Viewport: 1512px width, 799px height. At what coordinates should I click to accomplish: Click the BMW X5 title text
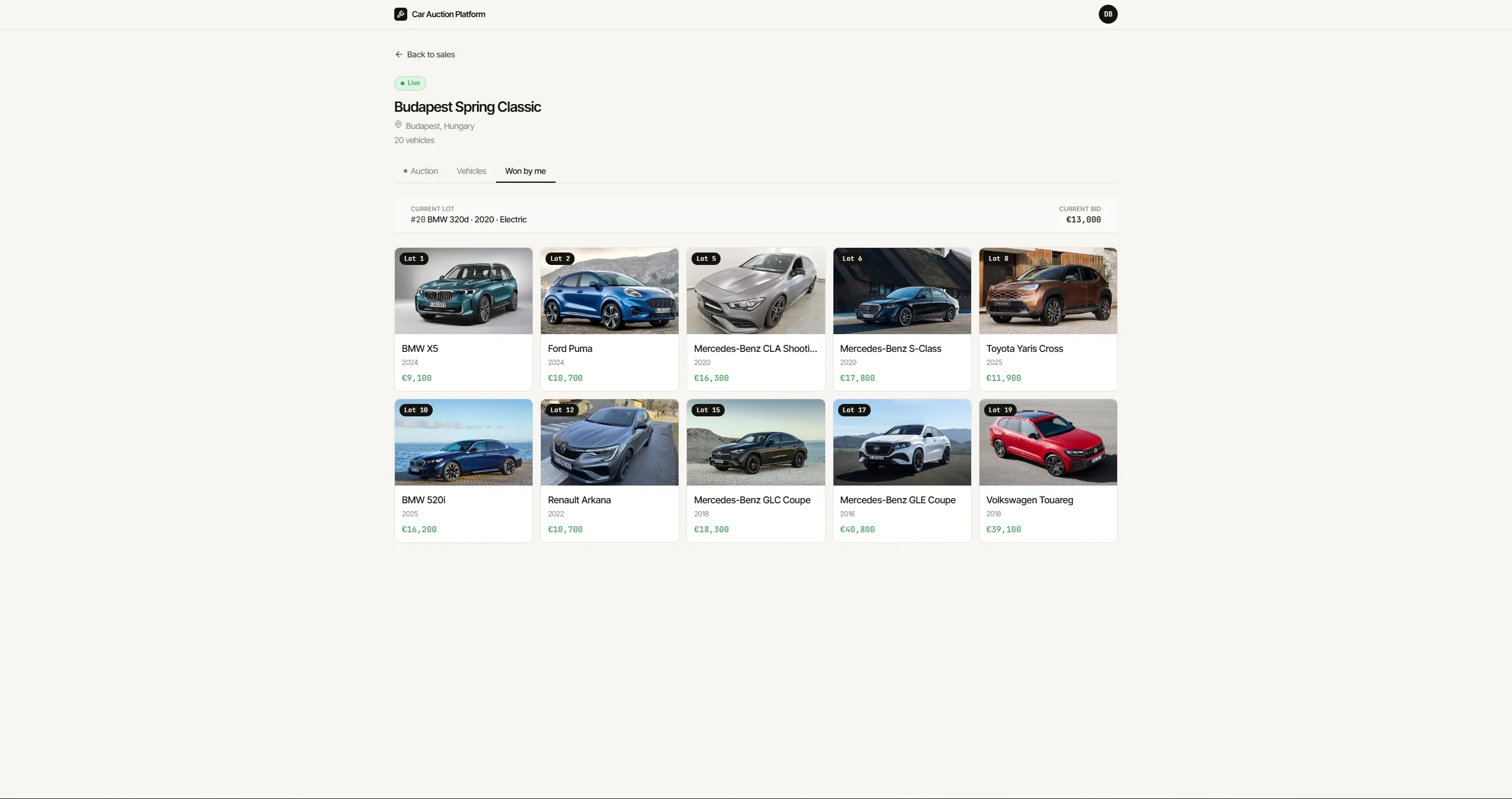coord(420,348)
